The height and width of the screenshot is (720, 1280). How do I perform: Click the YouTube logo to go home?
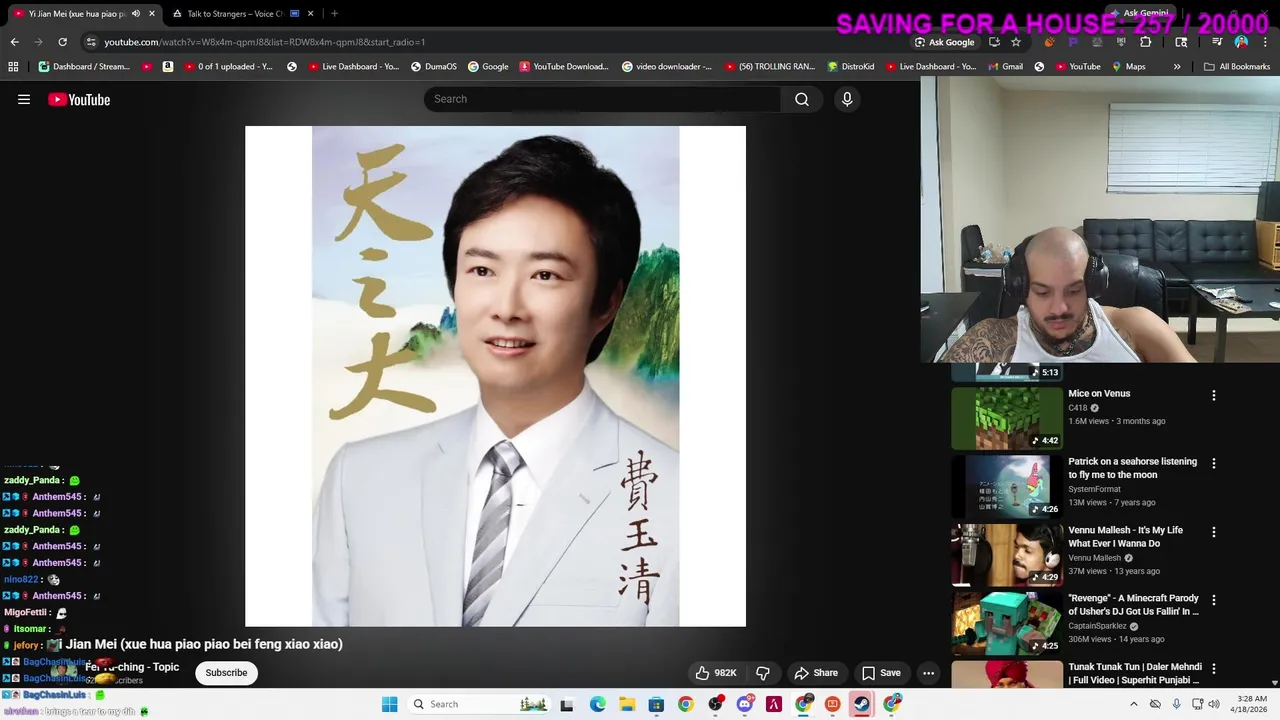tap(79, 99)
